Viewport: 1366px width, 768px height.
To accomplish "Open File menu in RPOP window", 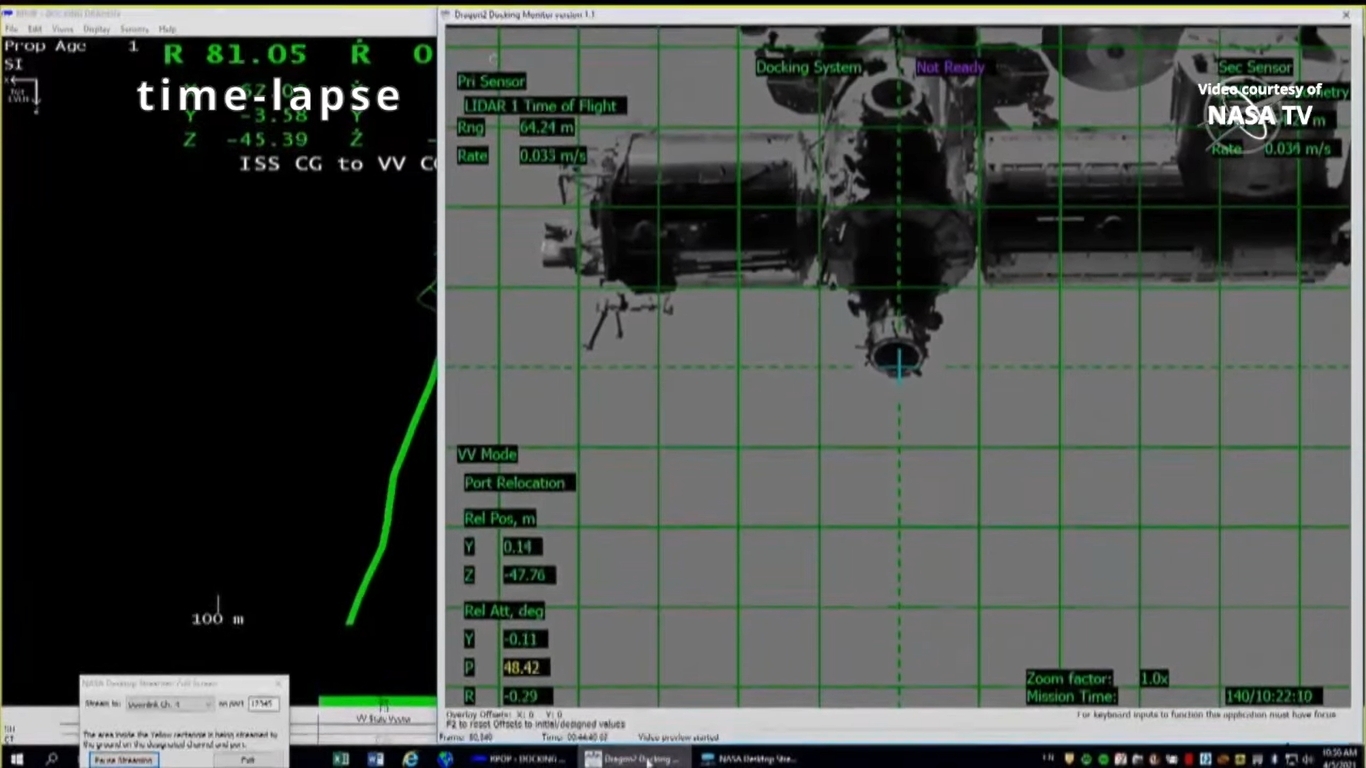I will click(x=11, y=29).
